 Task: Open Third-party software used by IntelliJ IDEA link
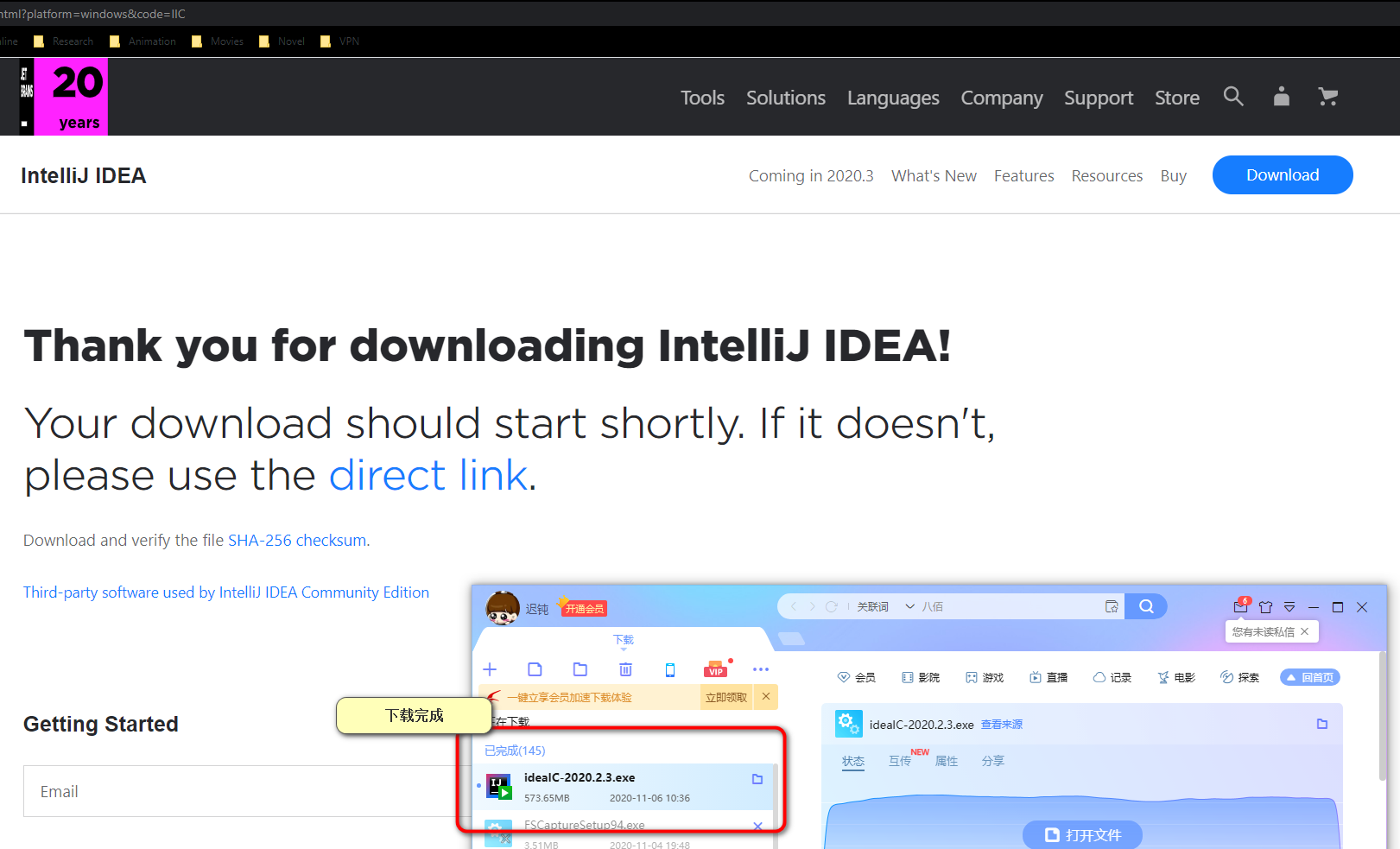pos(226,592)
